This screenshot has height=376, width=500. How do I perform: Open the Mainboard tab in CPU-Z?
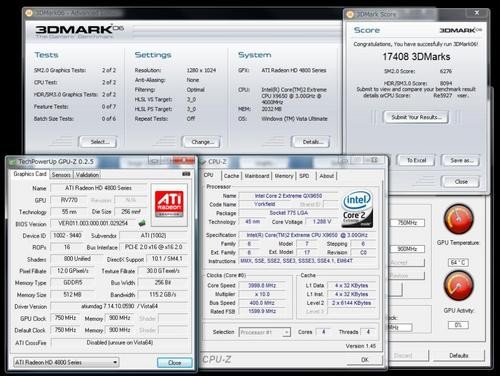pos(257,176)
